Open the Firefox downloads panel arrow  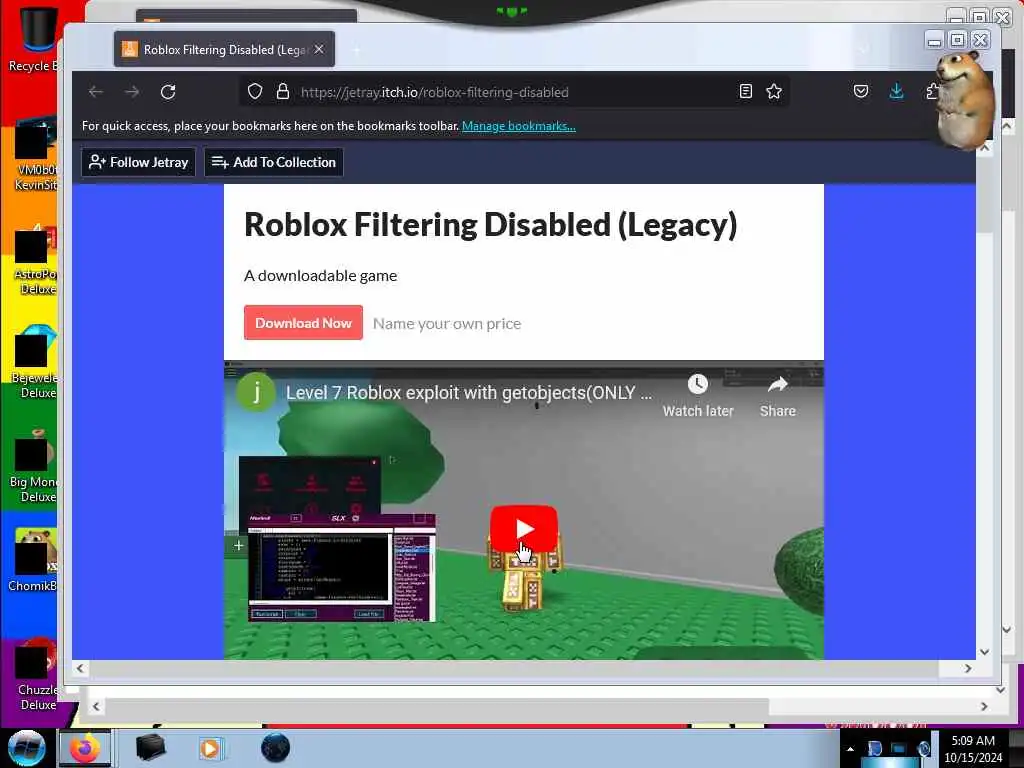[897, 91]
